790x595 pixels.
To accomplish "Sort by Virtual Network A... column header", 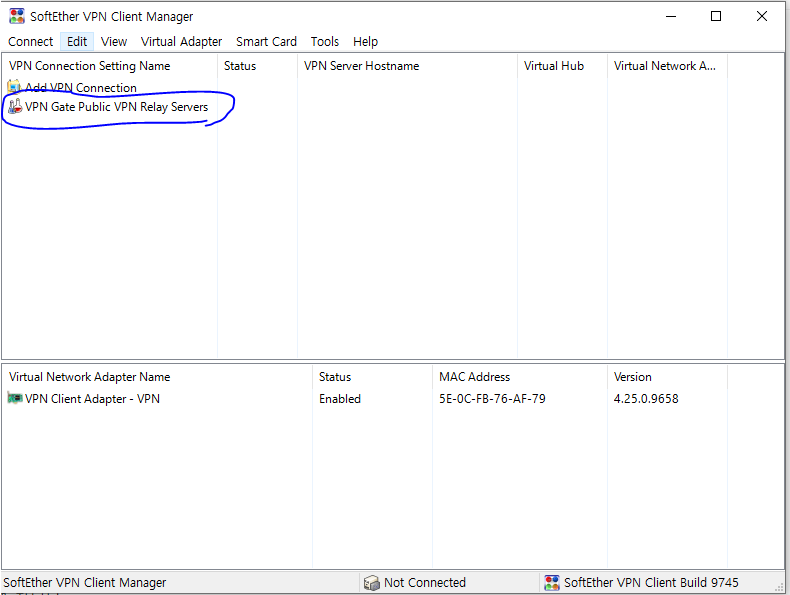I will pos(668,66).
